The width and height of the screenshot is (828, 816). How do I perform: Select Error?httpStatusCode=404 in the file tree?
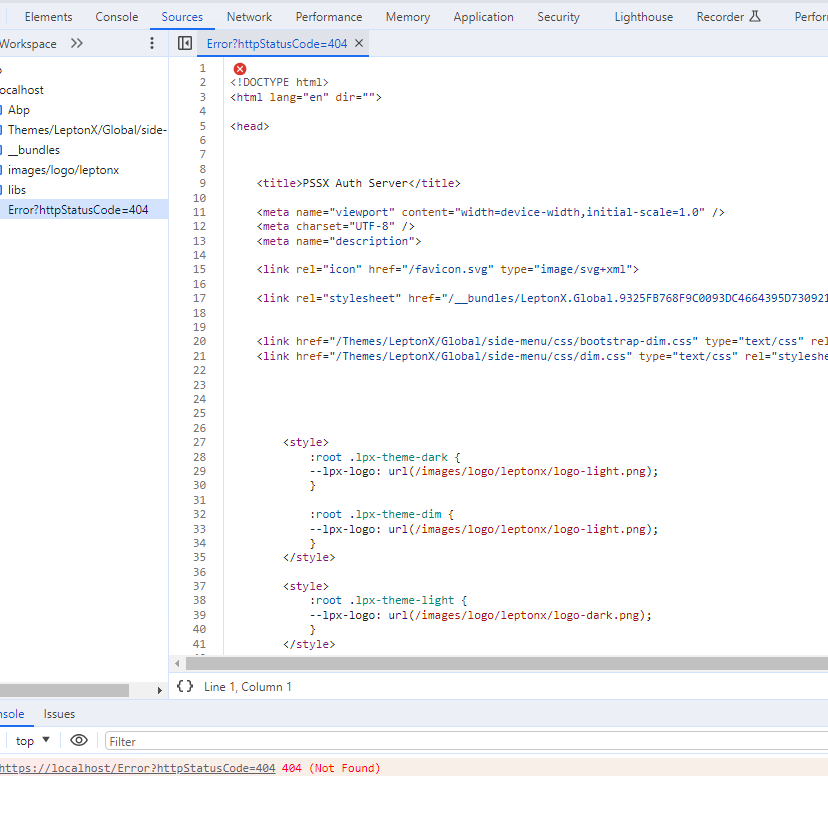pos(78,210)
